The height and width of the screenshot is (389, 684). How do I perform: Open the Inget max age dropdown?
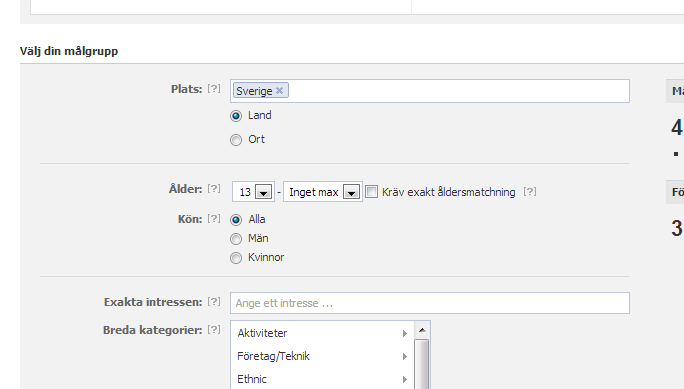(323, 191)
